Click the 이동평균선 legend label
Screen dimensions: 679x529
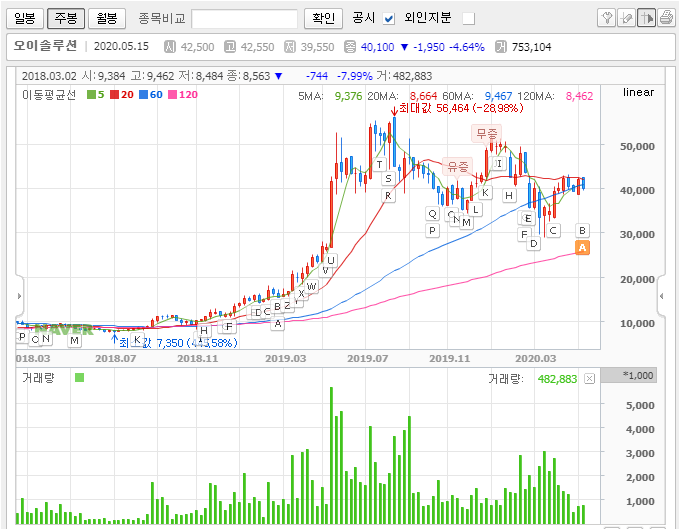49,94
